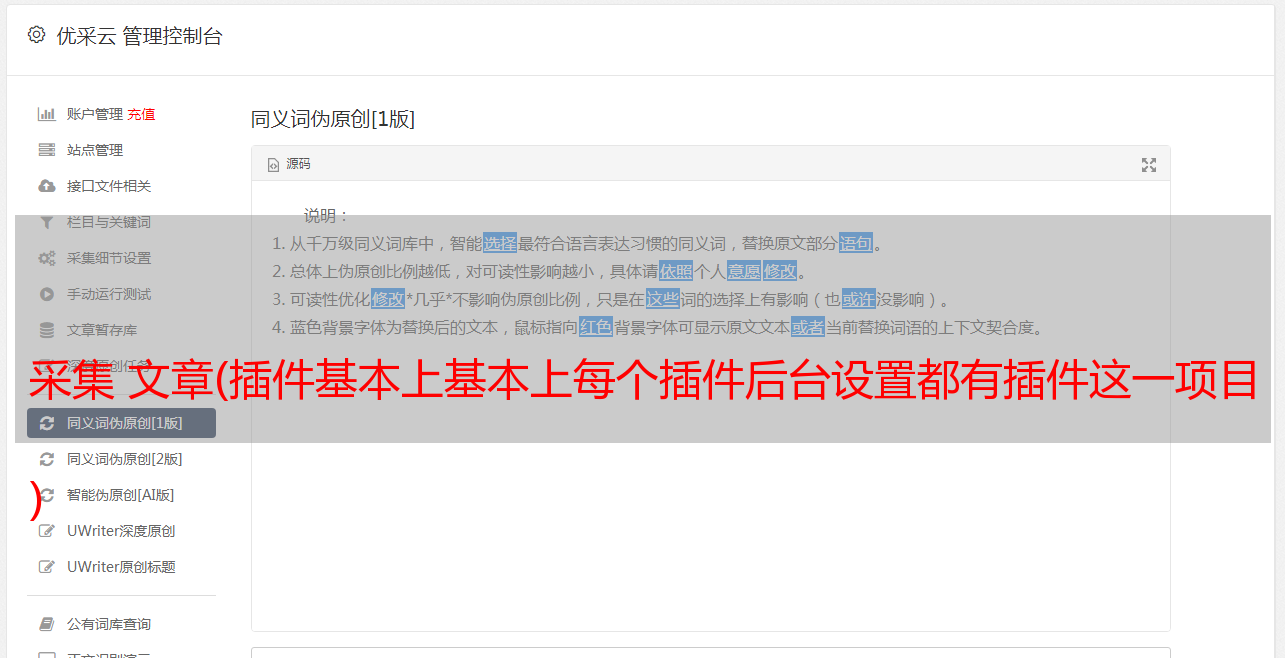
Task: Expand editor to fullscreen icon
Action: 1149,165
